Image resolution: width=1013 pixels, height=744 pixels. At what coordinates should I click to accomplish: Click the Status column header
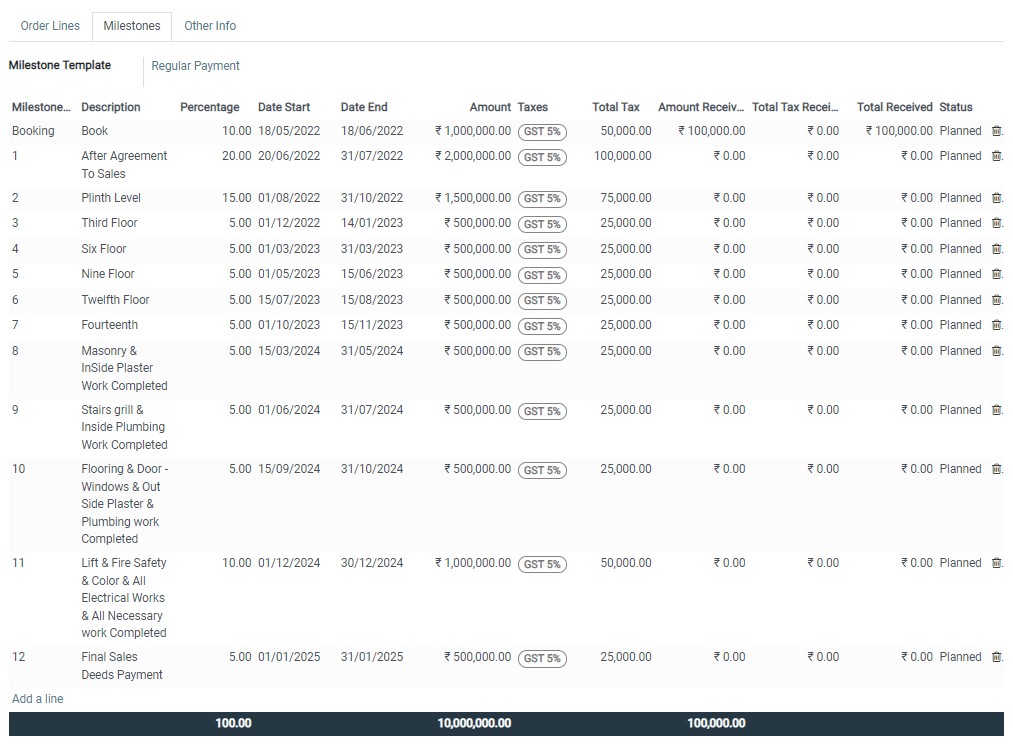(x=955, y=107)
